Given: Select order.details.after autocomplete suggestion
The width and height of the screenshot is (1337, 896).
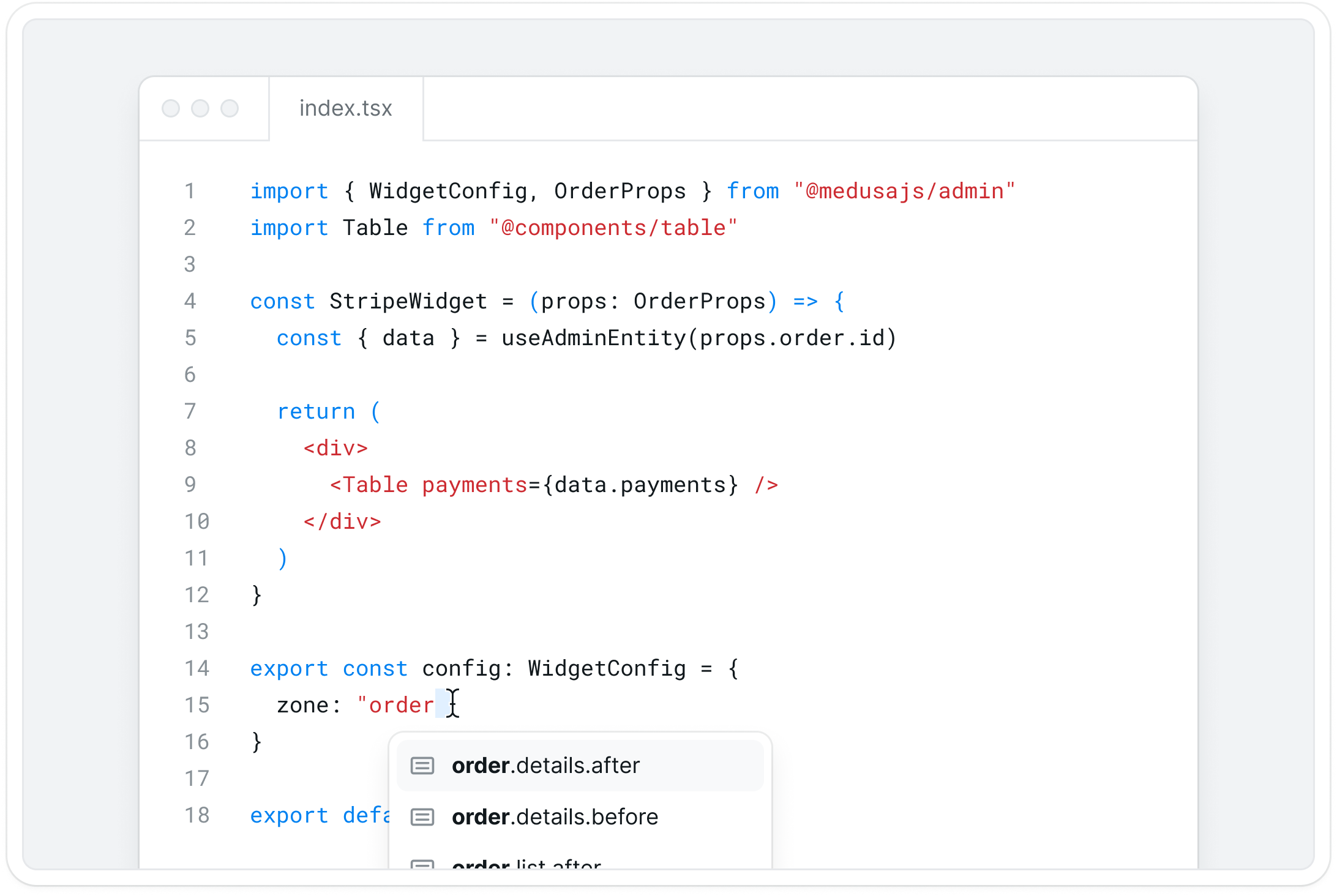Looking at the screenshot, I should (580, 766).
